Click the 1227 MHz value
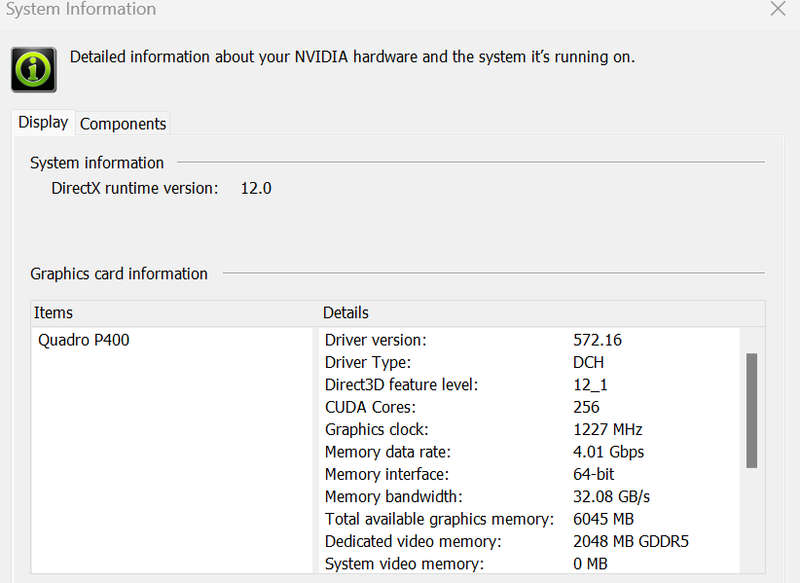800x583 pixels. (608, 429)
